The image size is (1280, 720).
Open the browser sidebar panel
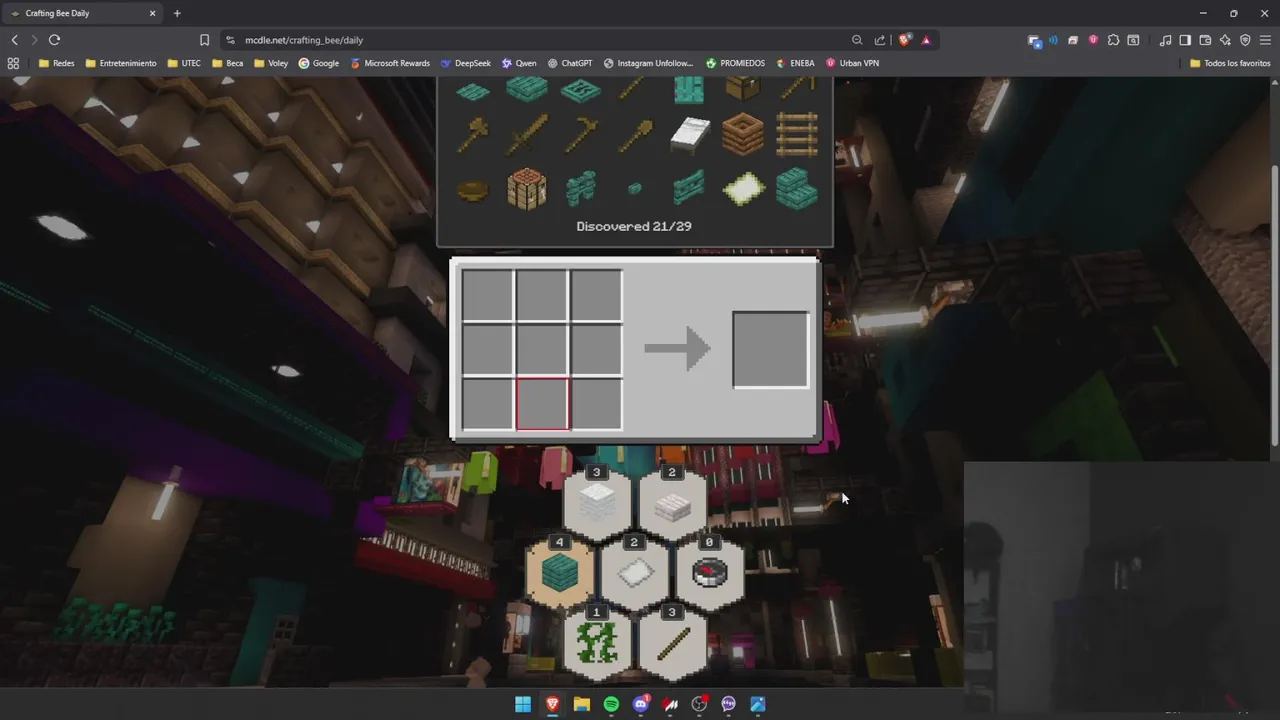(1185, 40)
